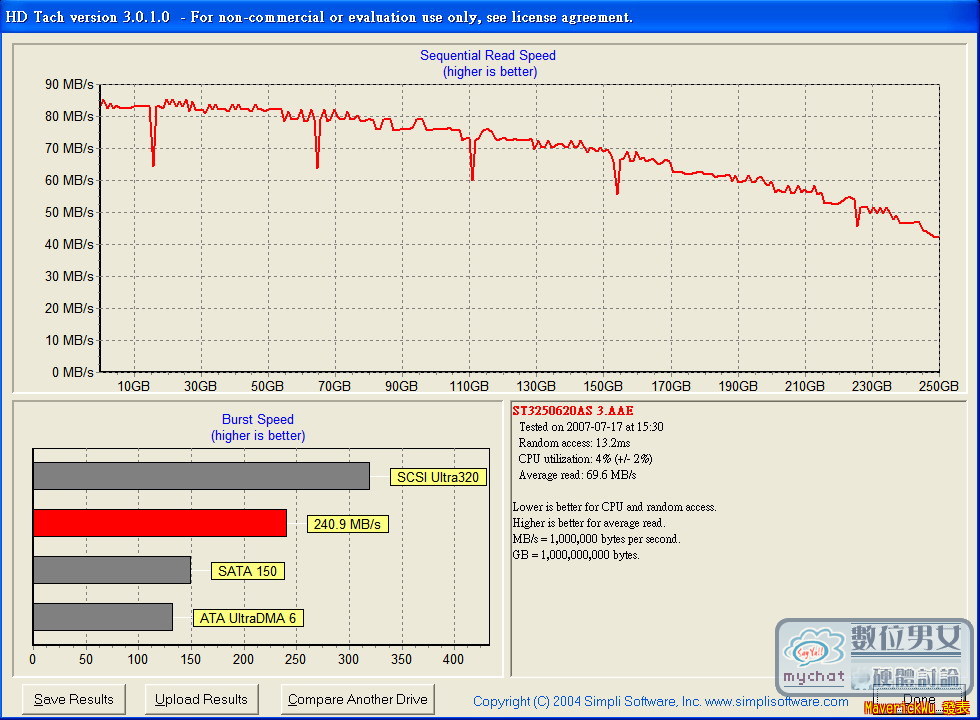
Task: Click the 50 MB/s axis label
Action: click(x=69, y=212)
